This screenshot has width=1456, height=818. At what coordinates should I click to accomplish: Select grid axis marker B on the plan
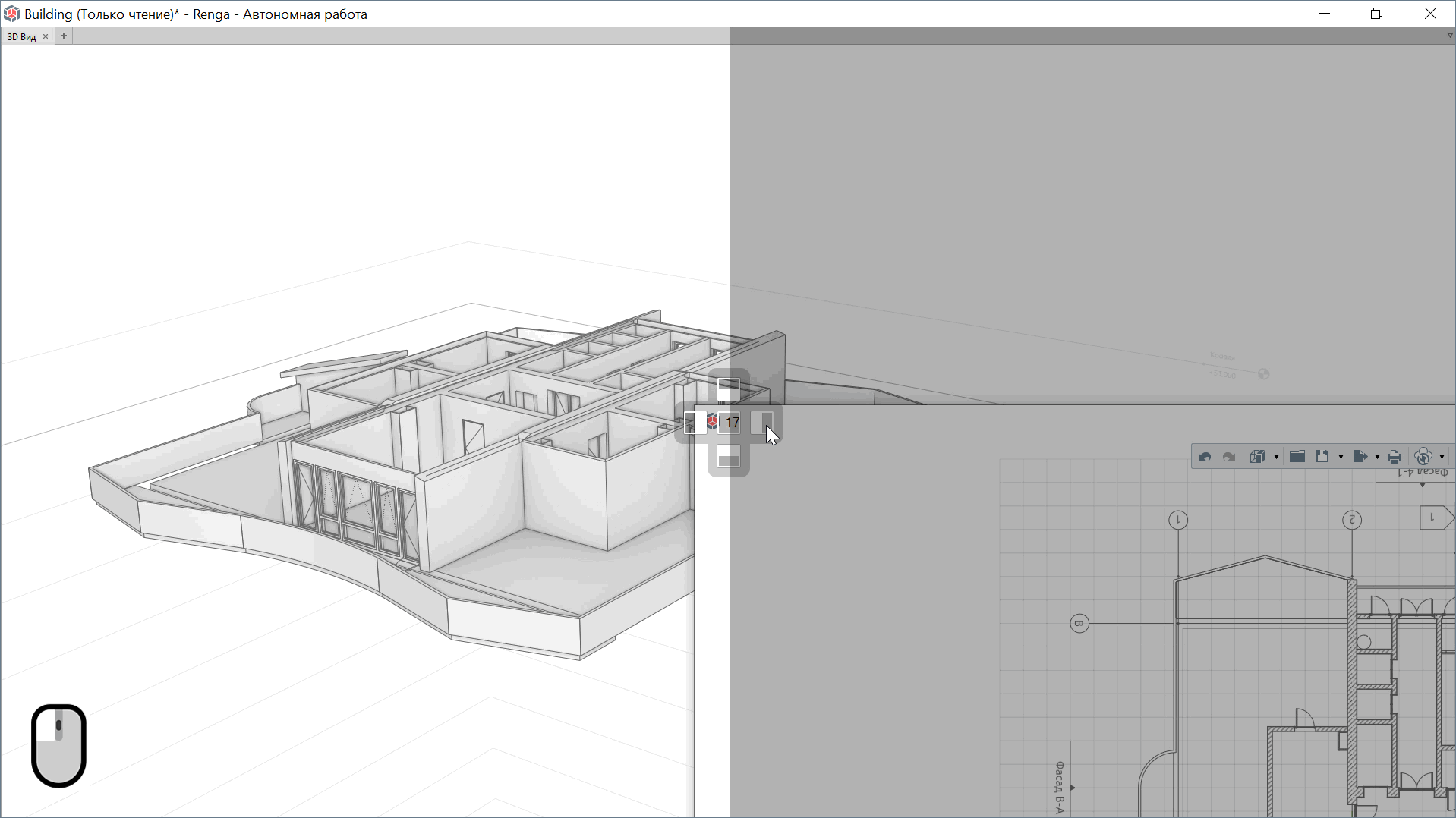click(x=1079, y=624)
